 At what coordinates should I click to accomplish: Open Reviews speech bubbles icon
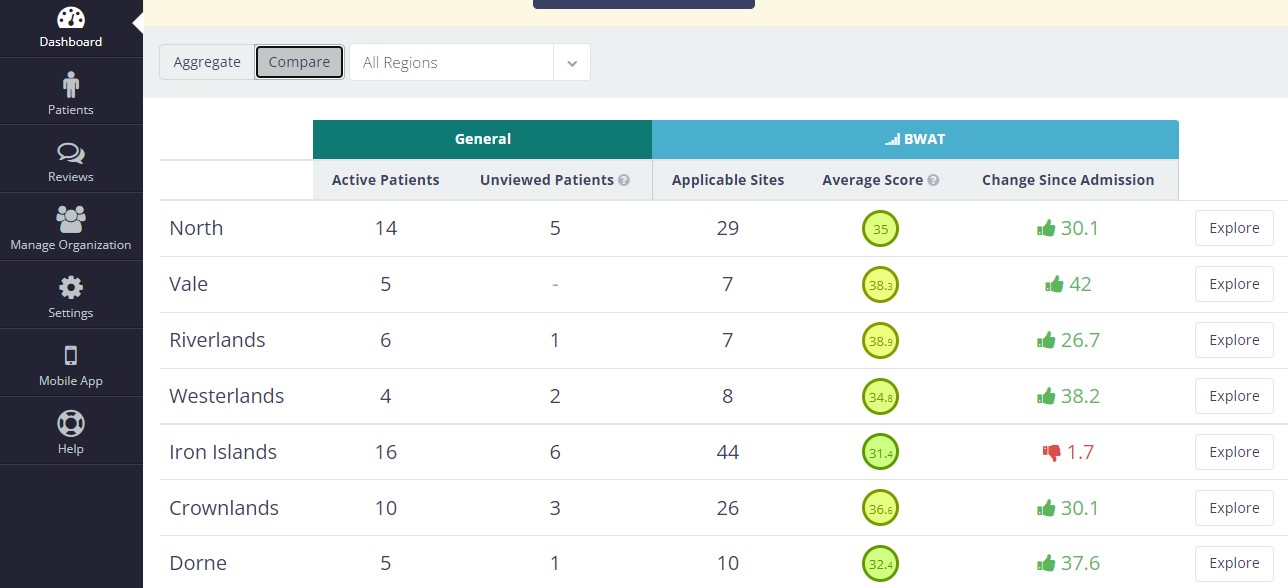click(71, 153)
